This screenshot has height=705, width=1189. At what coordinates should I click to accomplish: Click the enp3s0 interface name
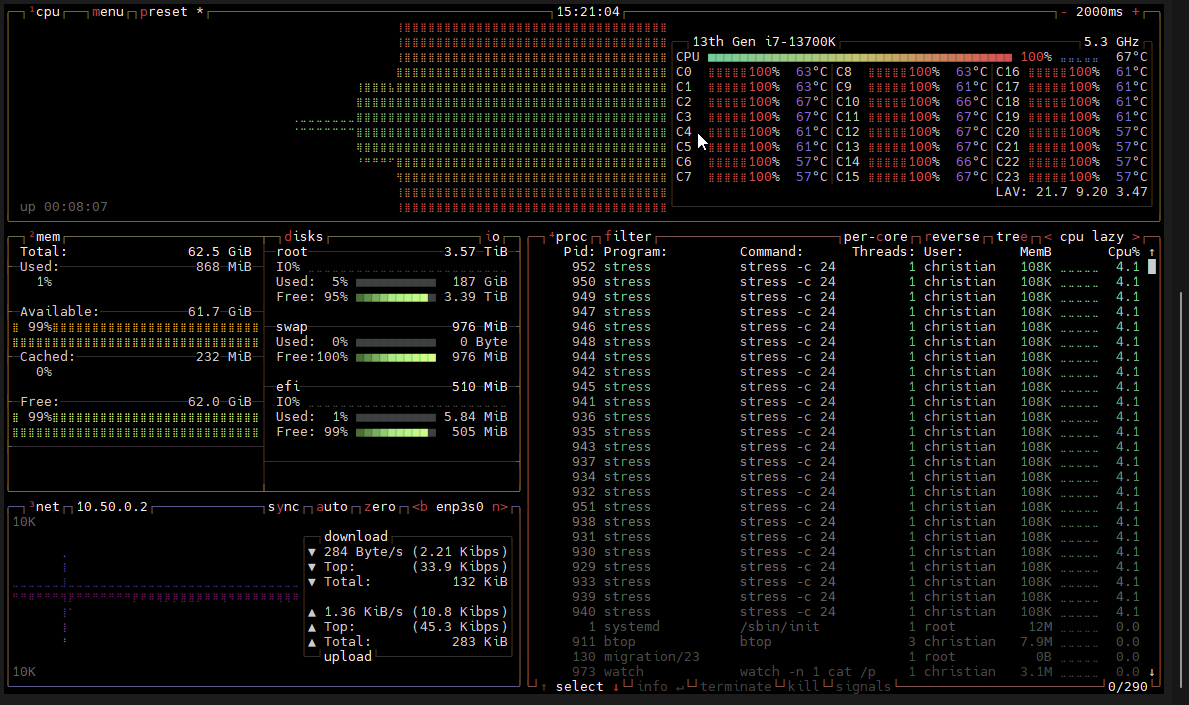tap(460, 506)
